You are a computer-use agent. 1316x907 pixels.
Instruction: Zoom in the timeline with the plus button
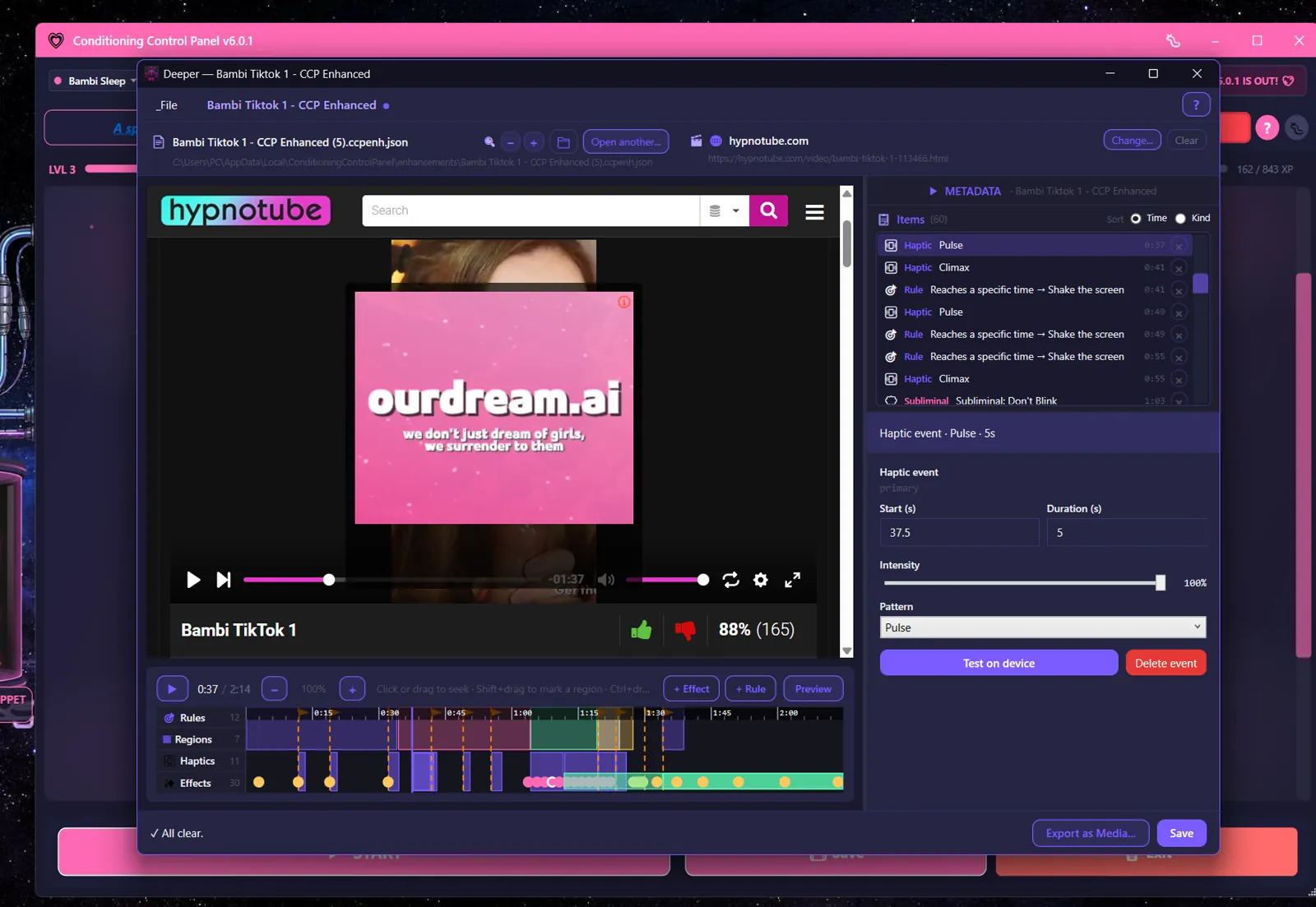pos(352,689)
